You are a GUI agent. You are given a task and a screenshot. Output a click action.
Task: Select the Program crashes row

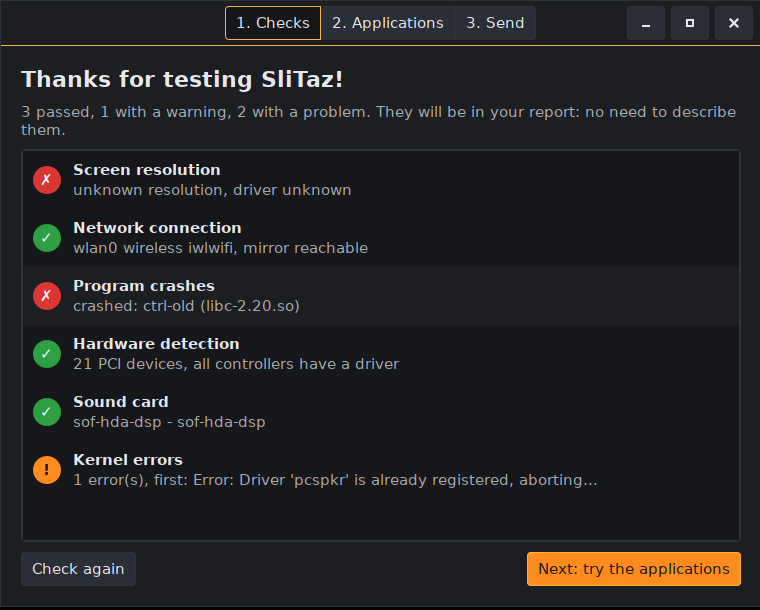pyautogui.click(x=380, y=296)
